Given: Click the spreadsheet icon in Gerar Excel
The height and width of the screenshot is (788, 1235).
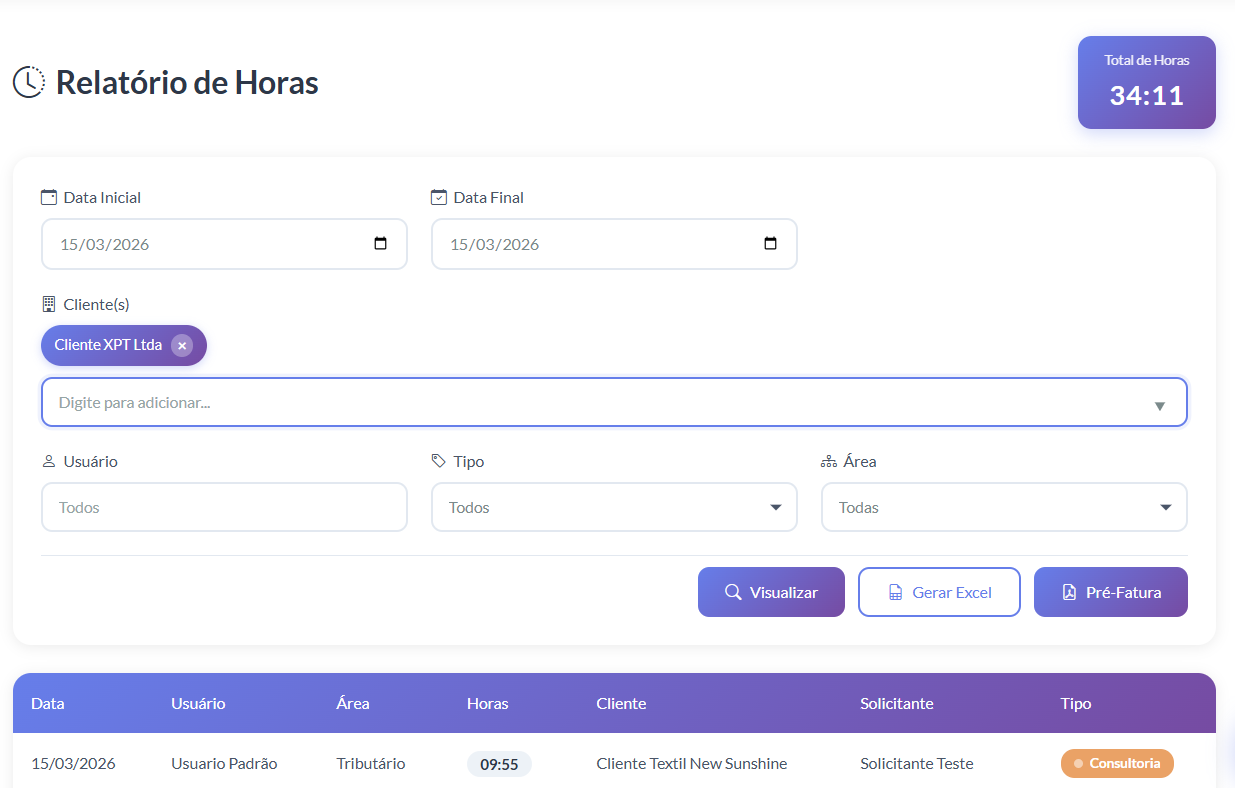Looking at the screenshot, I should 896,593.
